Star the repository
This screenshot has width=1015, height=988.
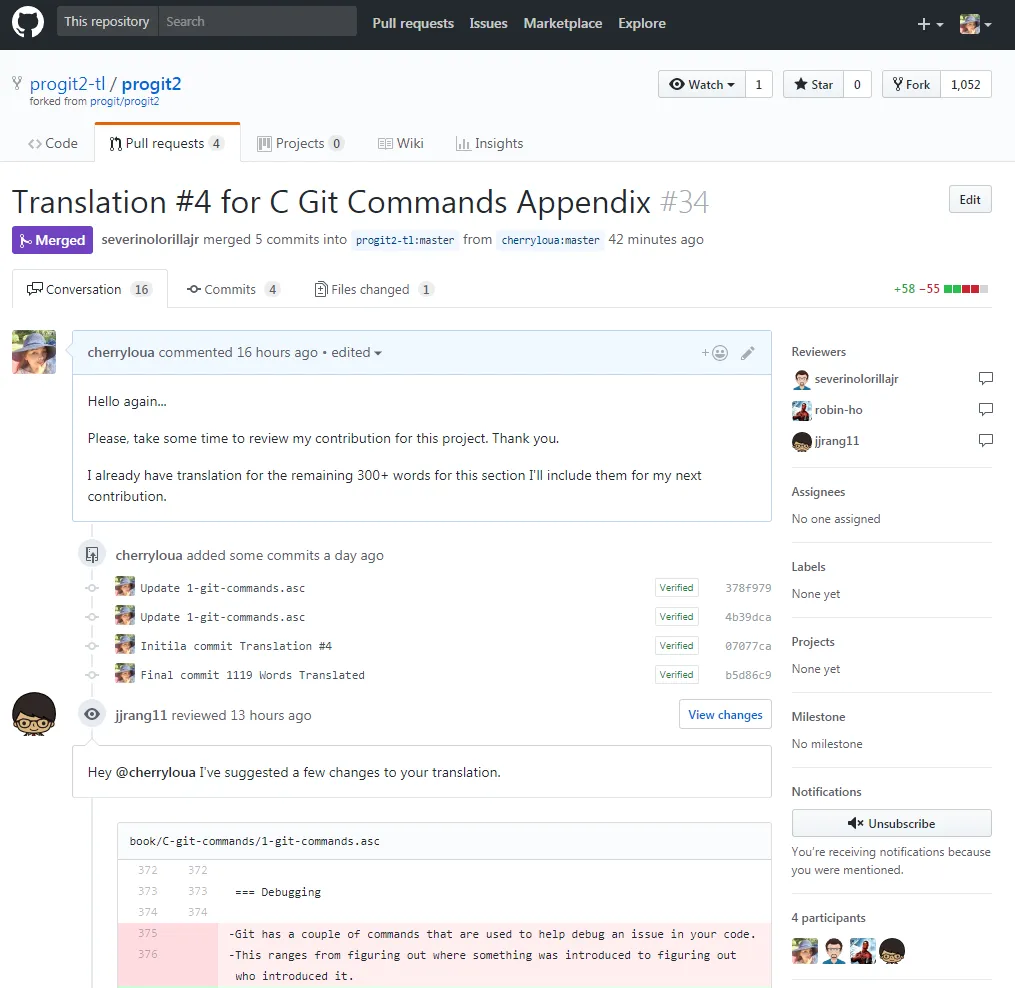point(813,84)
